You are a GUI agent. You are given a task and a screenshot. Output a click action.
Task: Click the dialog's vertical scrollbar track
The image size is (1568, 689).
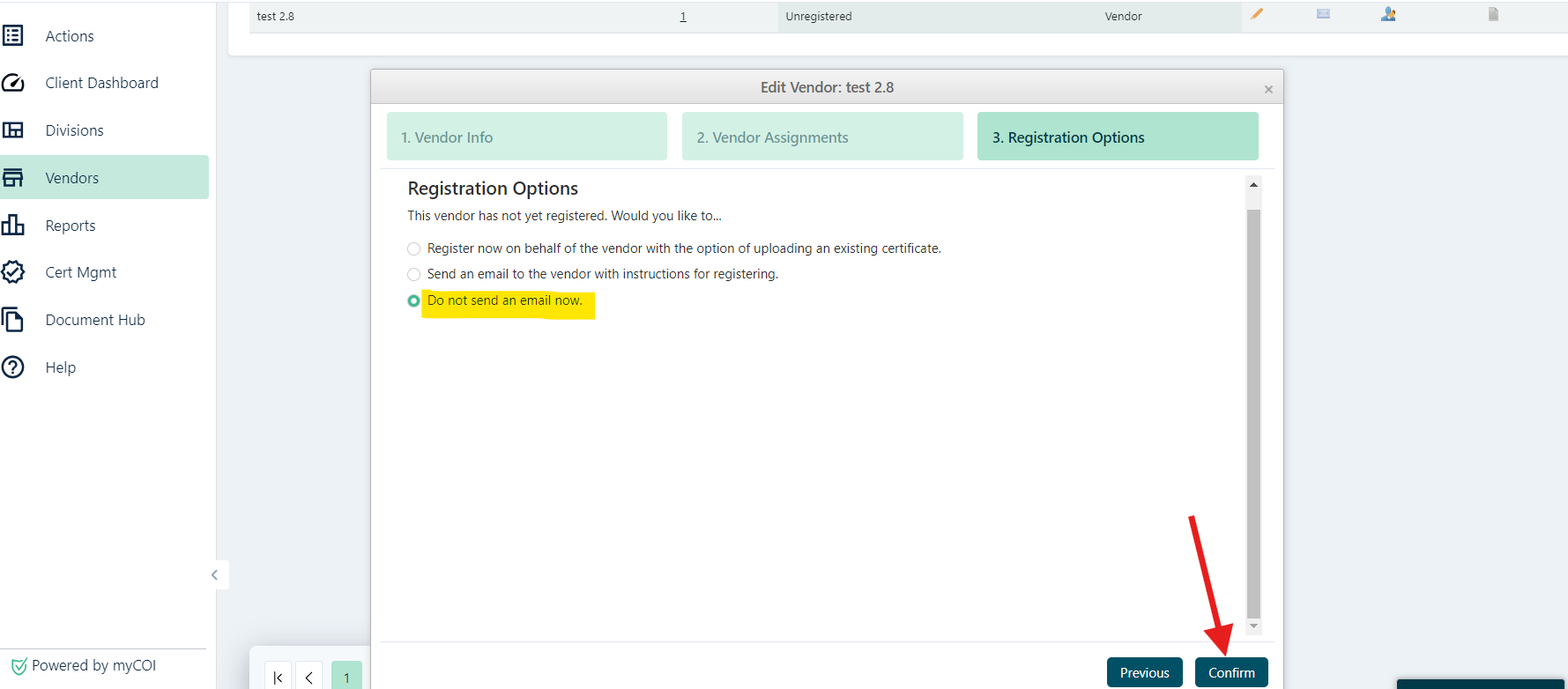click(1253, 414)
